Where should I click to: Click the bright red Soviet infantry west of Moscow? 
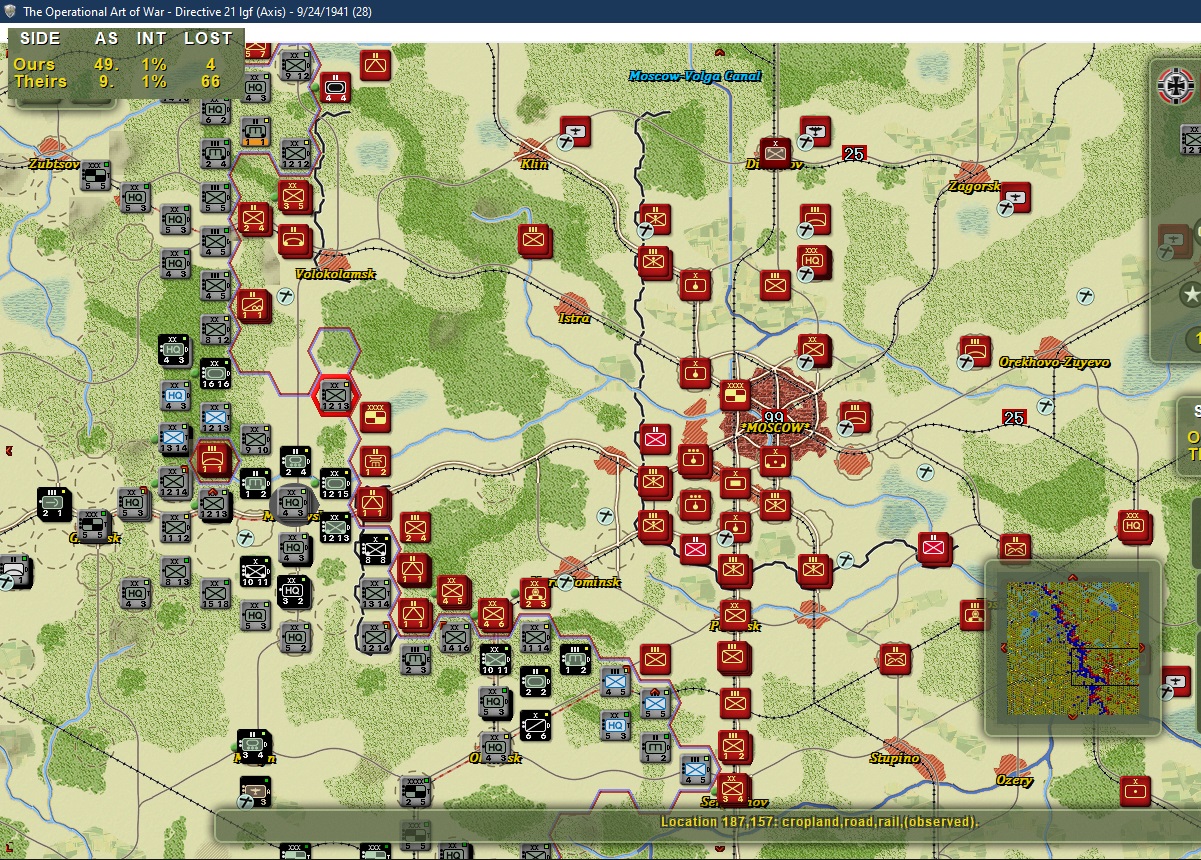click(655, 439)
